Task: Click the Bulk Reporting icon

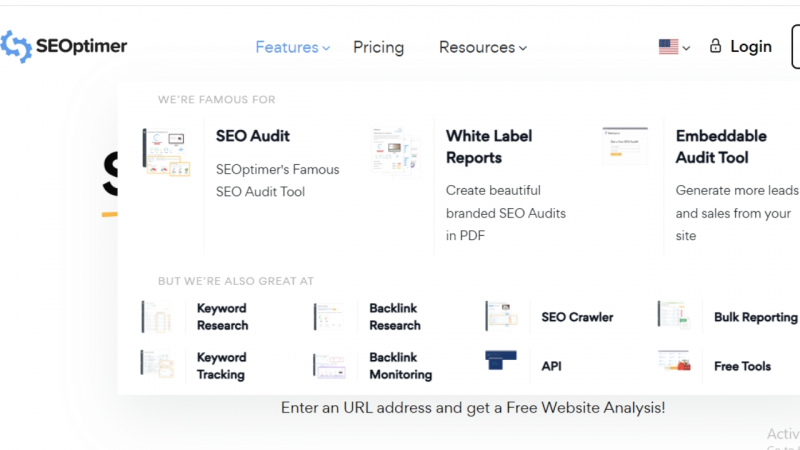Action: coord(674,314)
